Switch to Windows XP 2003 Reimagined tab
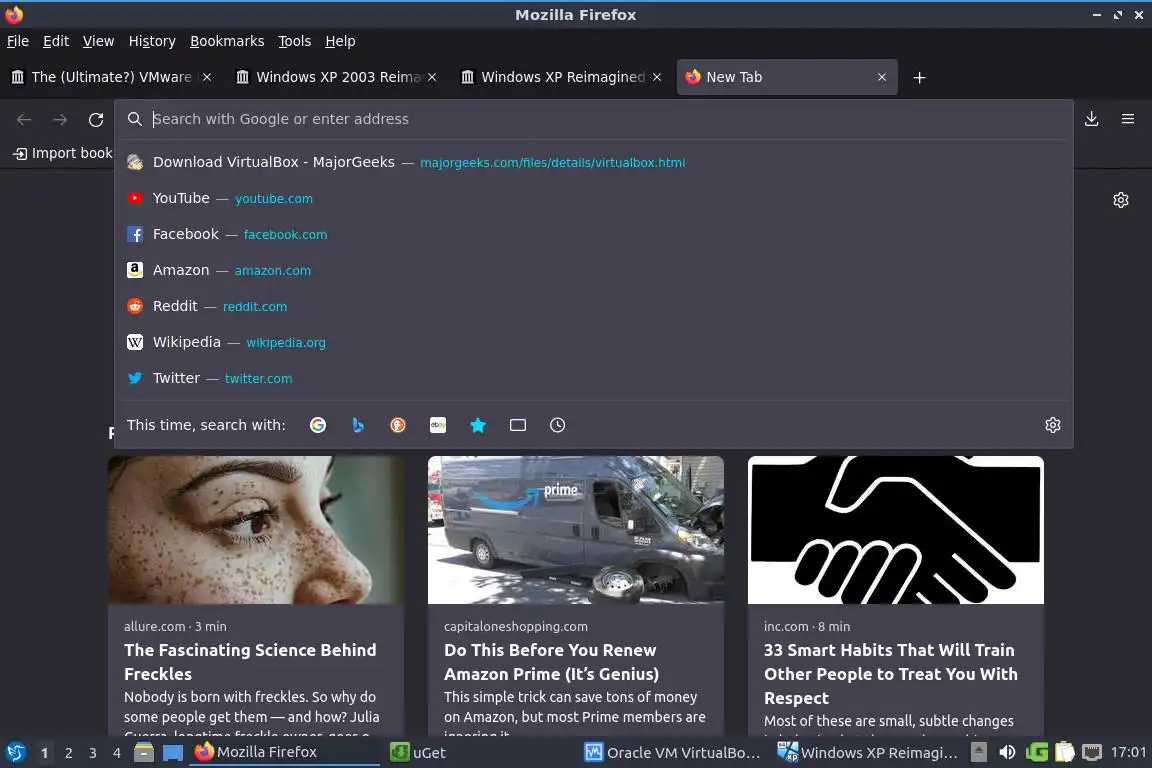This screenshot has width=1152, height=768. click(336, 77)
